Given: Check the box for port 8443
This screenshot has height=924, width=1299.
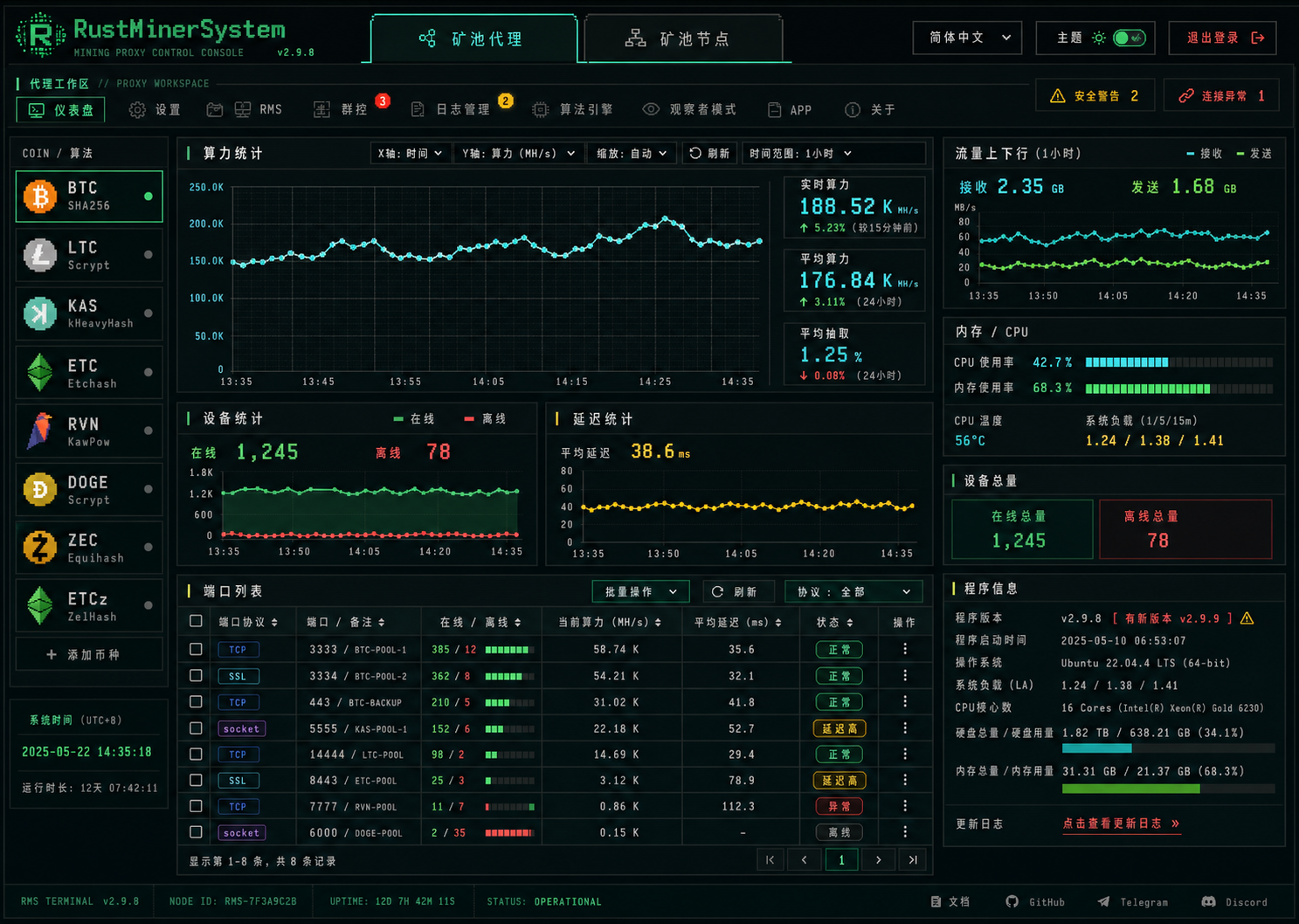Looking at the screenshot, I should [196, 780].
